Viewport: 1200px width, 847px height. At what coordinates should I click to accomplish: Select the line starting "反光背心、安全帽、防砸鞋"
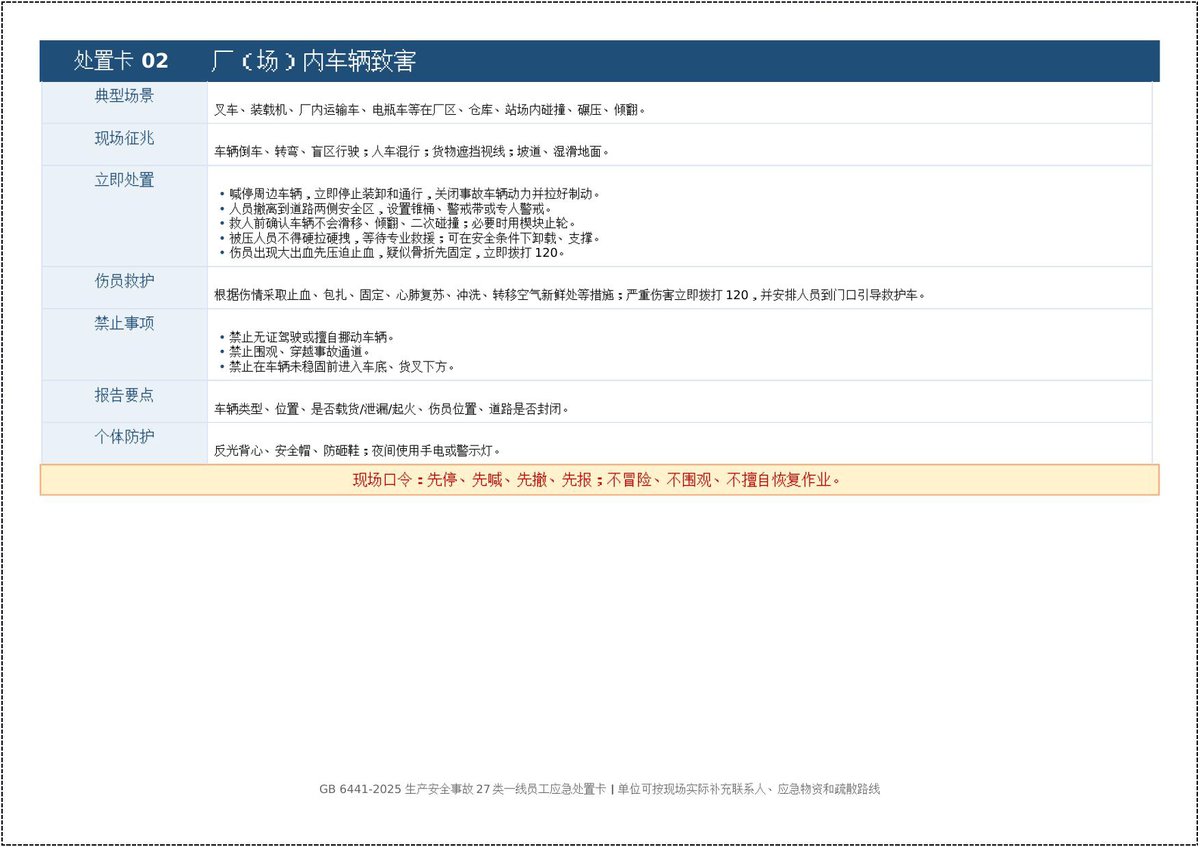click(359, 451)
